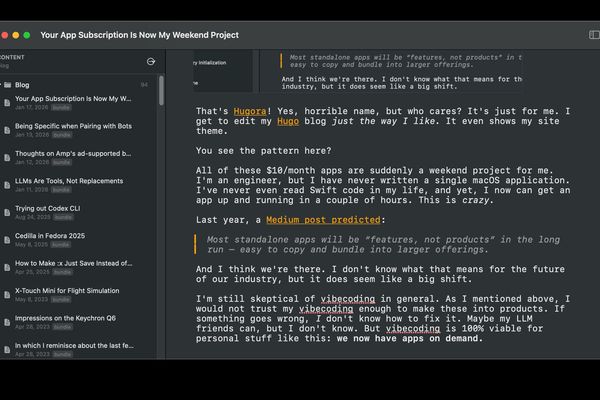Click document icon beside Your App Subscription post

pos(7,103)
